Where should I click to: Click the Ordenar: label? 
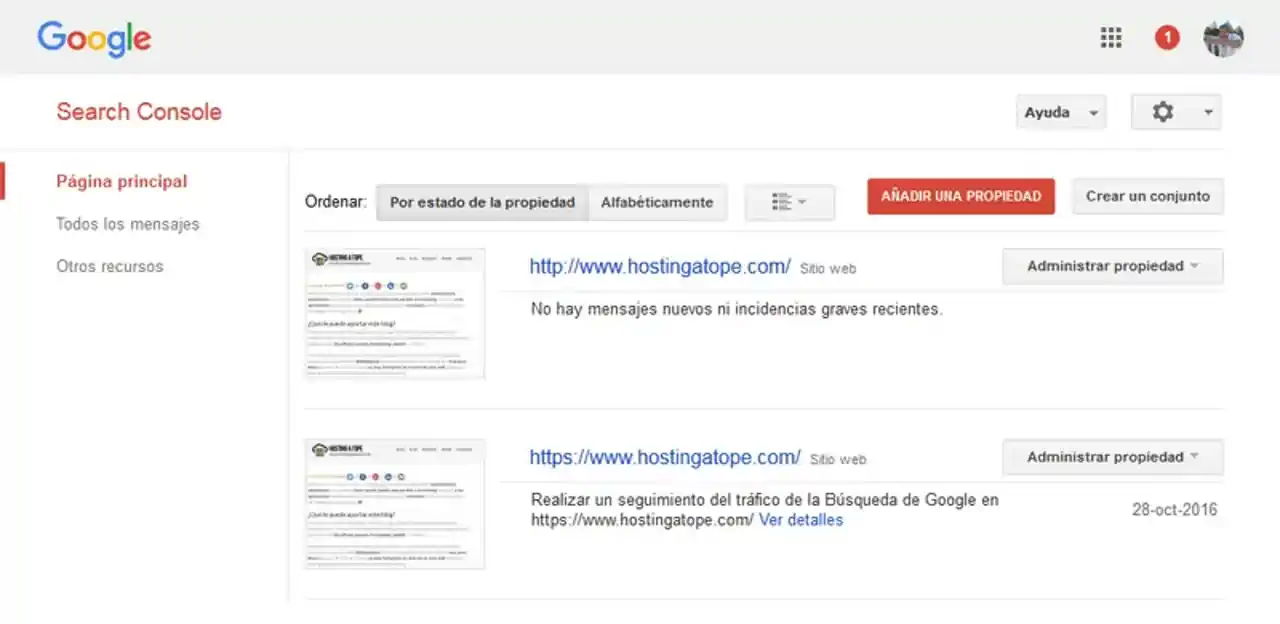click(x=336, y=202)
